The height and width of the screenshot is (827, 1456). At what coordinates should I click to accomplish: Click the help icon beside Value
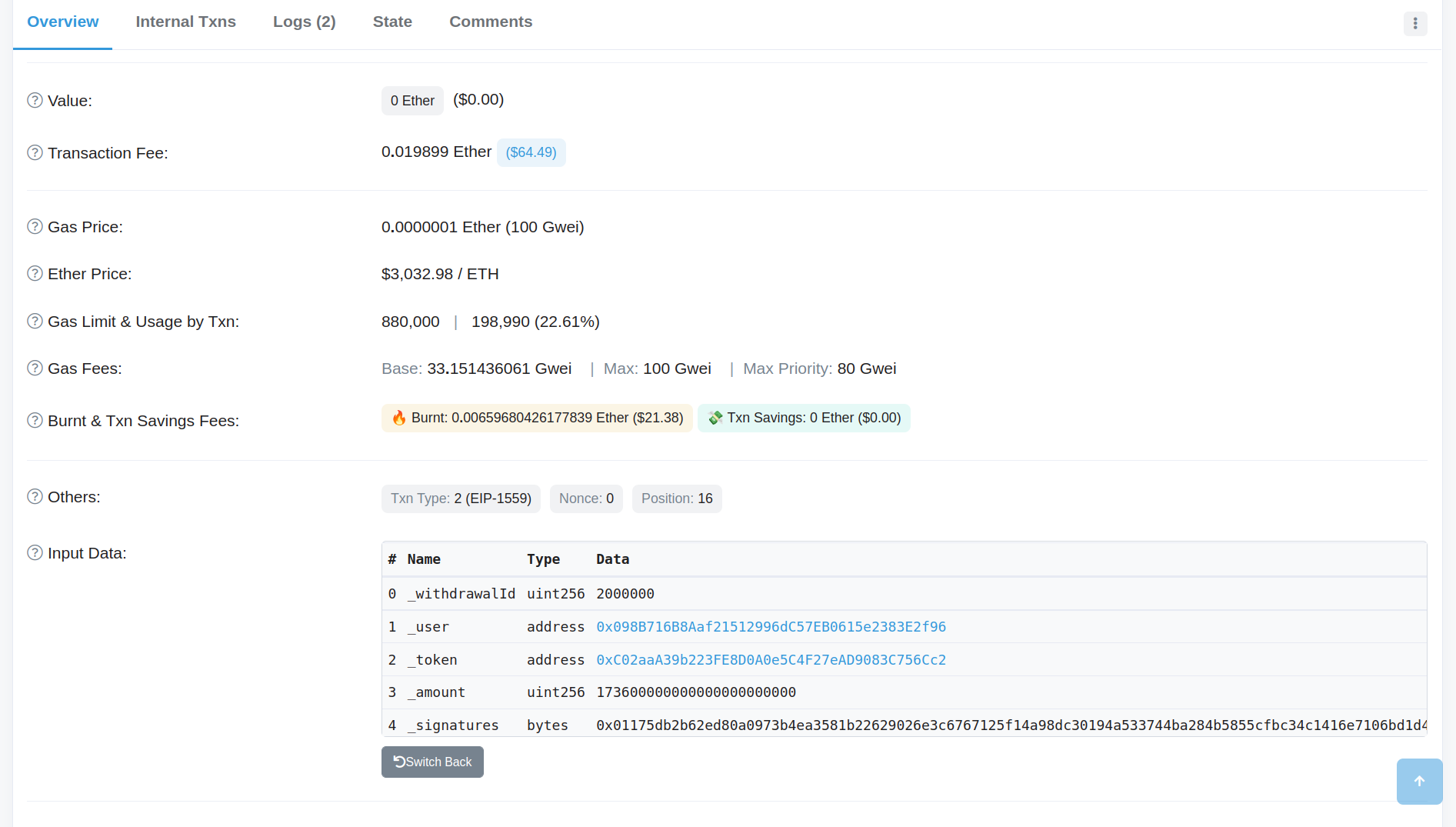point(35,100)
